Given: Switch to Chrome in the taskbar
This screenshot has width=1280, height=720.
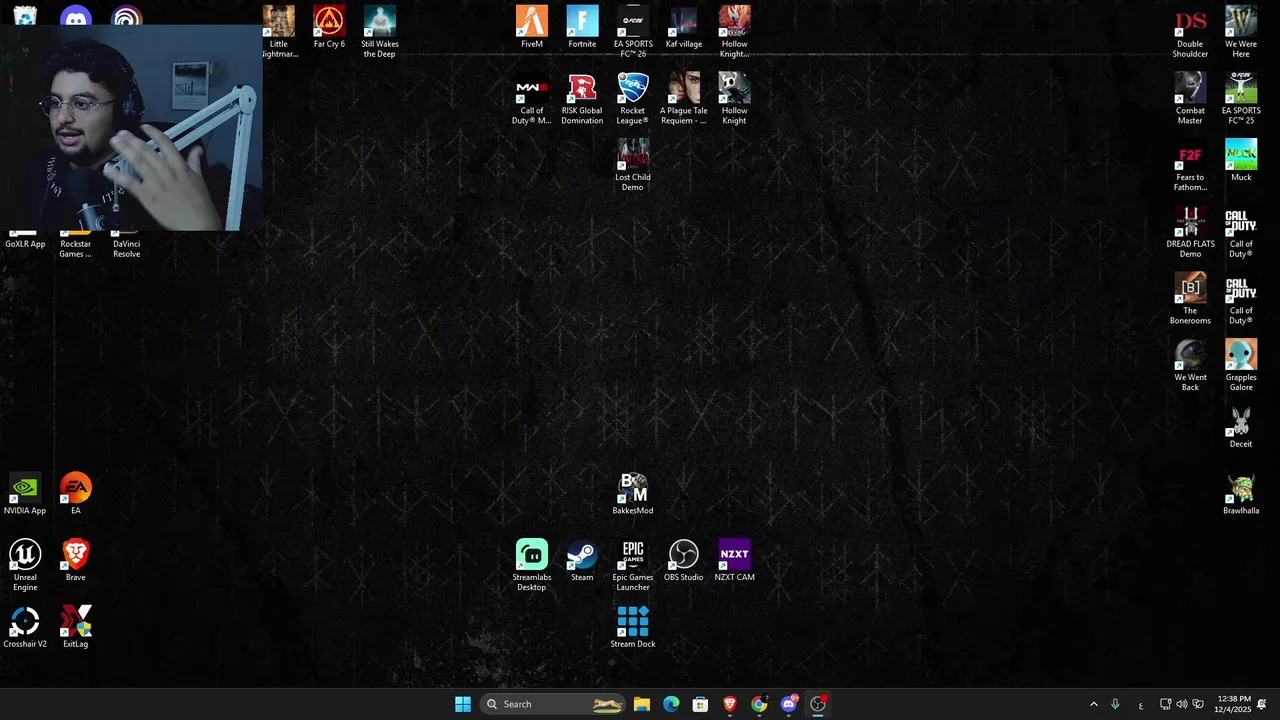Looking at the screenshot, I should coord(759,704).
